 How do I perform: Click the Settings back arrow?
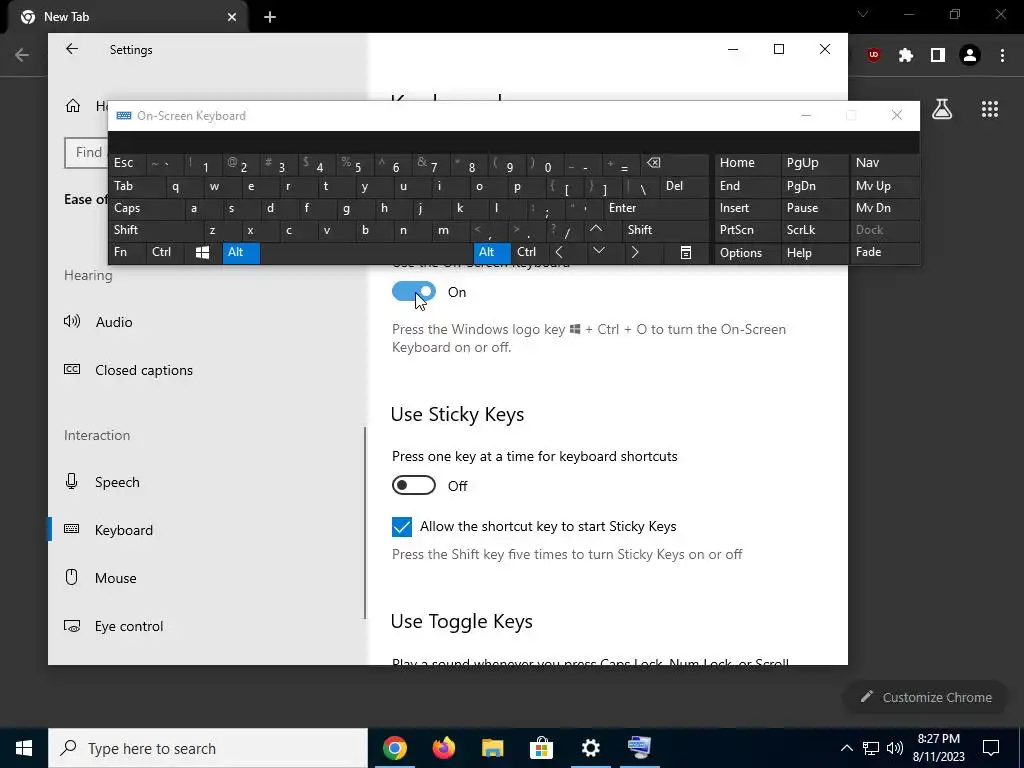coord(72,49)
